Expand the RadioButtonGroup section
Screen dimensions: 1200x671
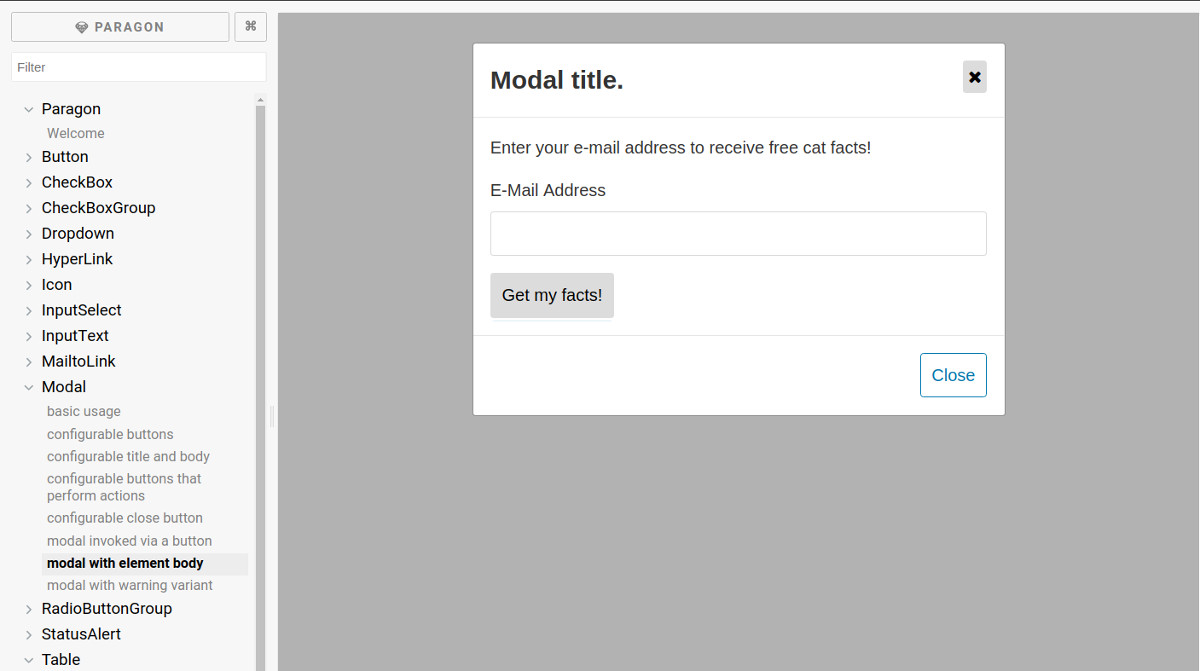point(28,608)
